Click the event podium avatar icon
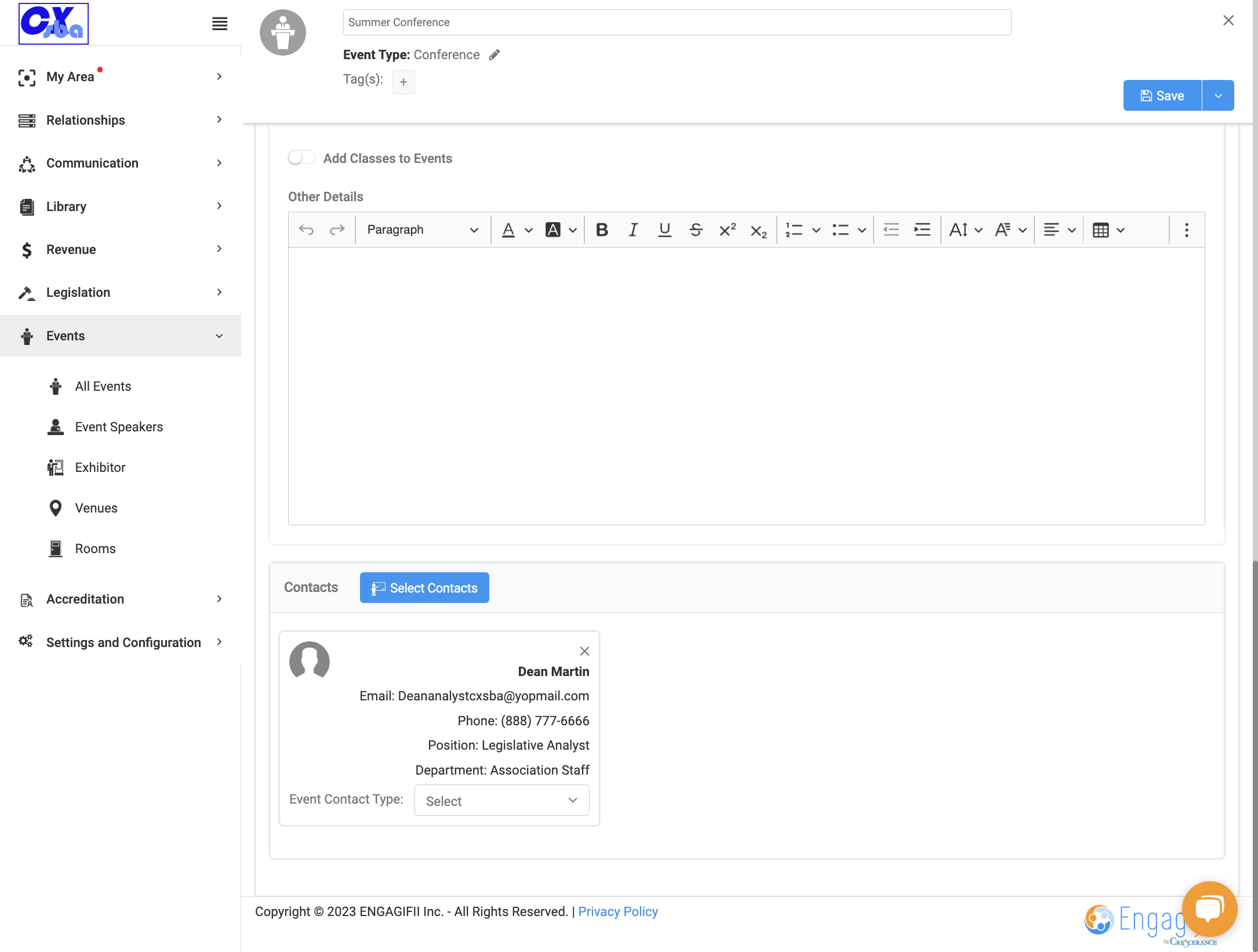The width and height of the screenshot is (1258, 952). (x=283, y=32)
